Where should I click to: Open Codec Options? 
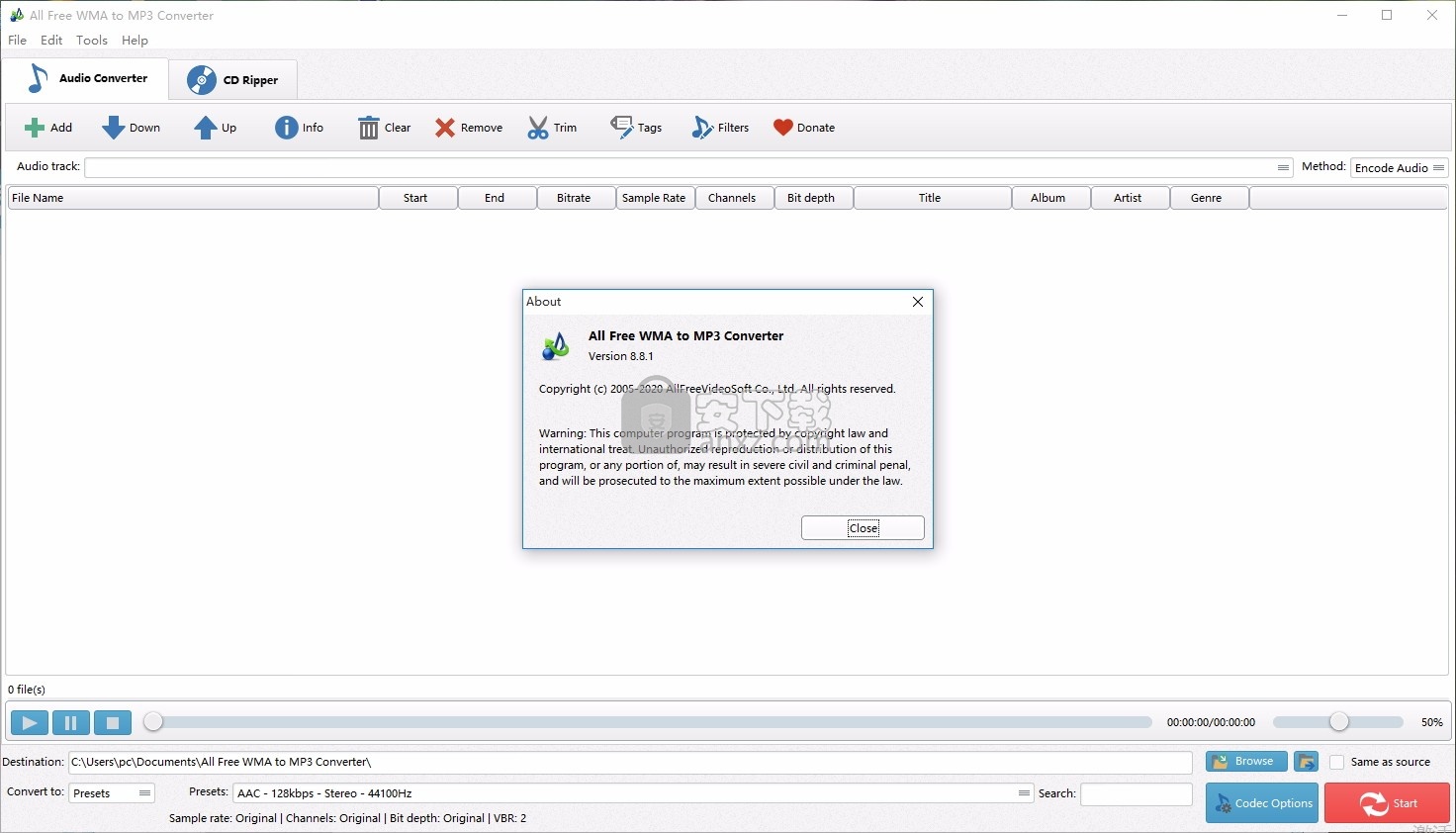click(x=1262, y=803)
